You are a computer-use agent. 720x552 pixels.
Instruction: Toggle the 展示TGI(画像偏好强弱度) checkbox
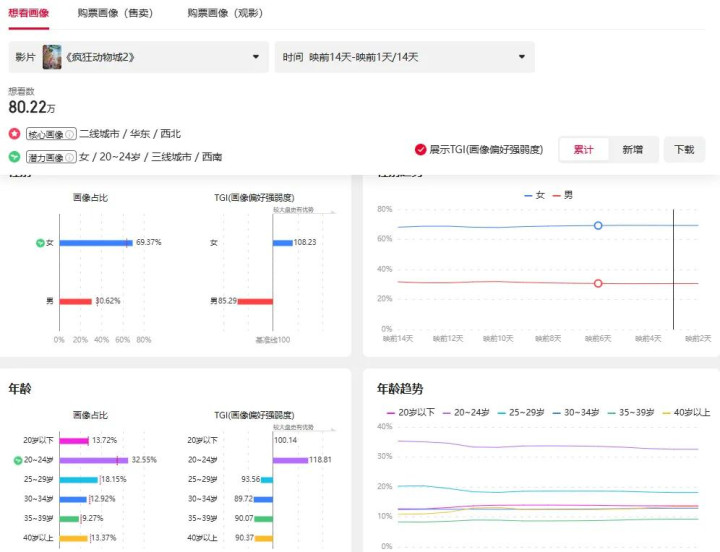coord(421,150)
